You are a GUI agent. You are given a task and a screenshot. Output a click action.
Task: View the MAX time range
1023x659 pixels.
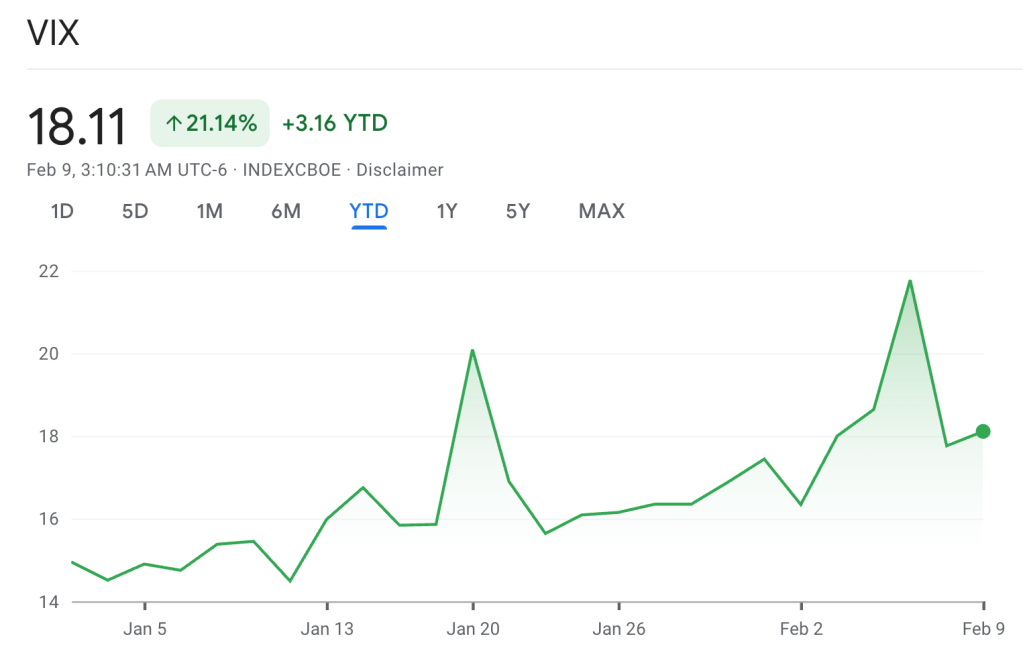(x=601, y=211)
